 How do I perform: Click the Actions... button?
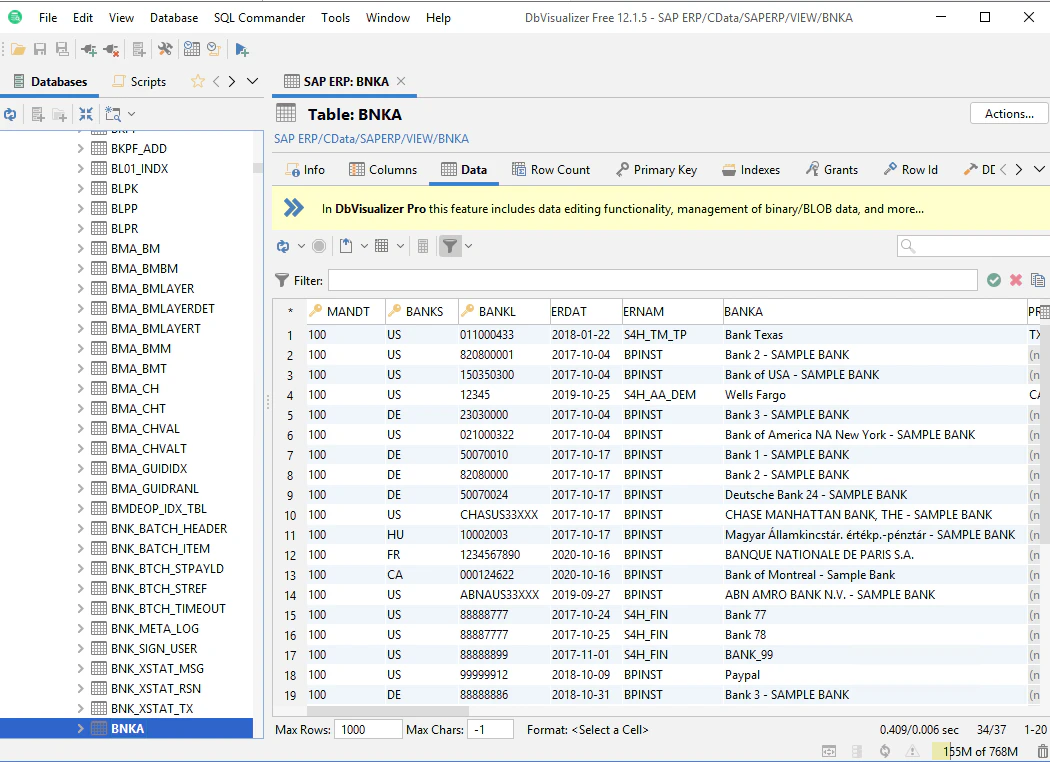click(1009, 114)
